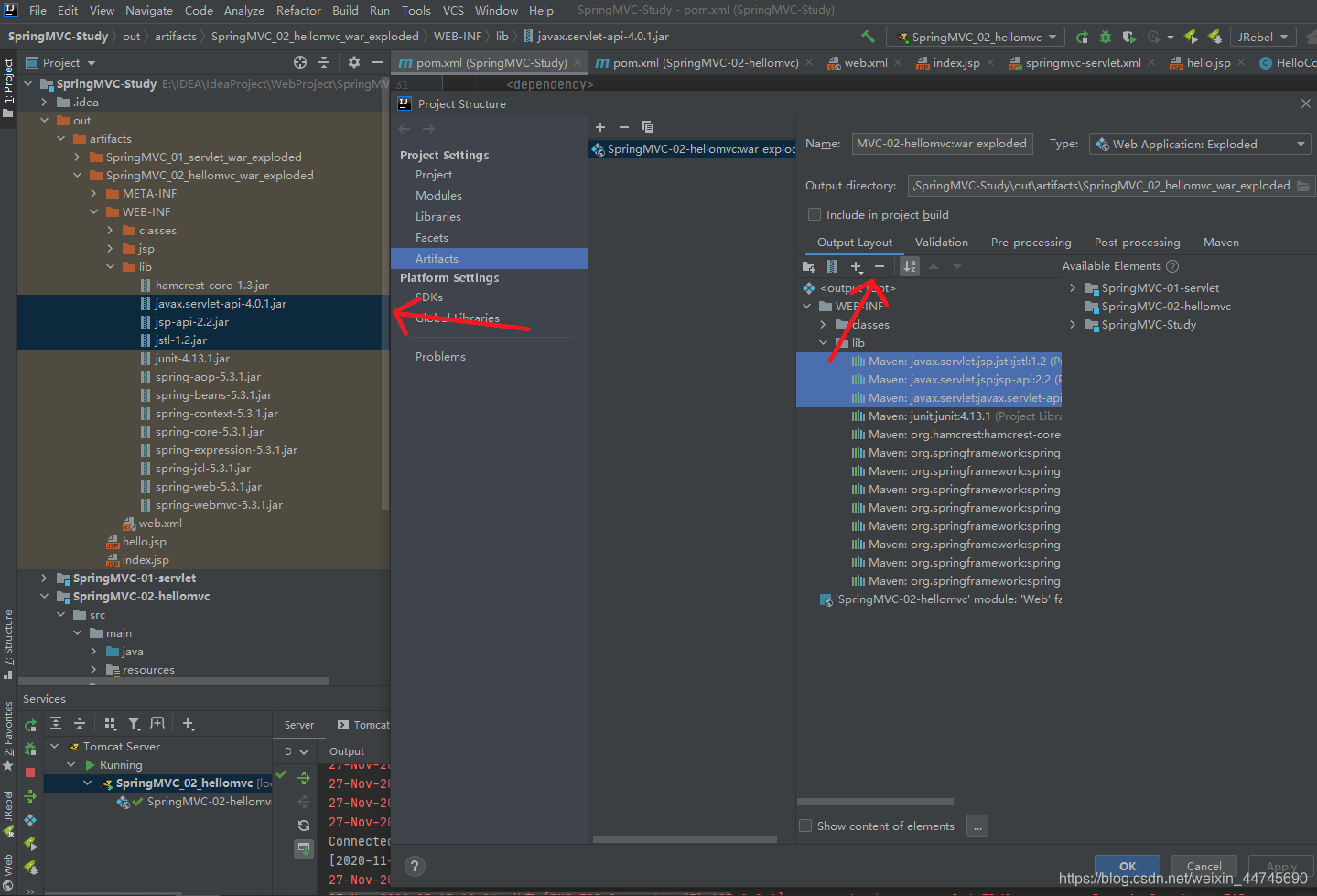This screenshot has width=1317, height=896.
Task: Click the output layout horizontal scrollbar
Action: [x=875, y=802]
